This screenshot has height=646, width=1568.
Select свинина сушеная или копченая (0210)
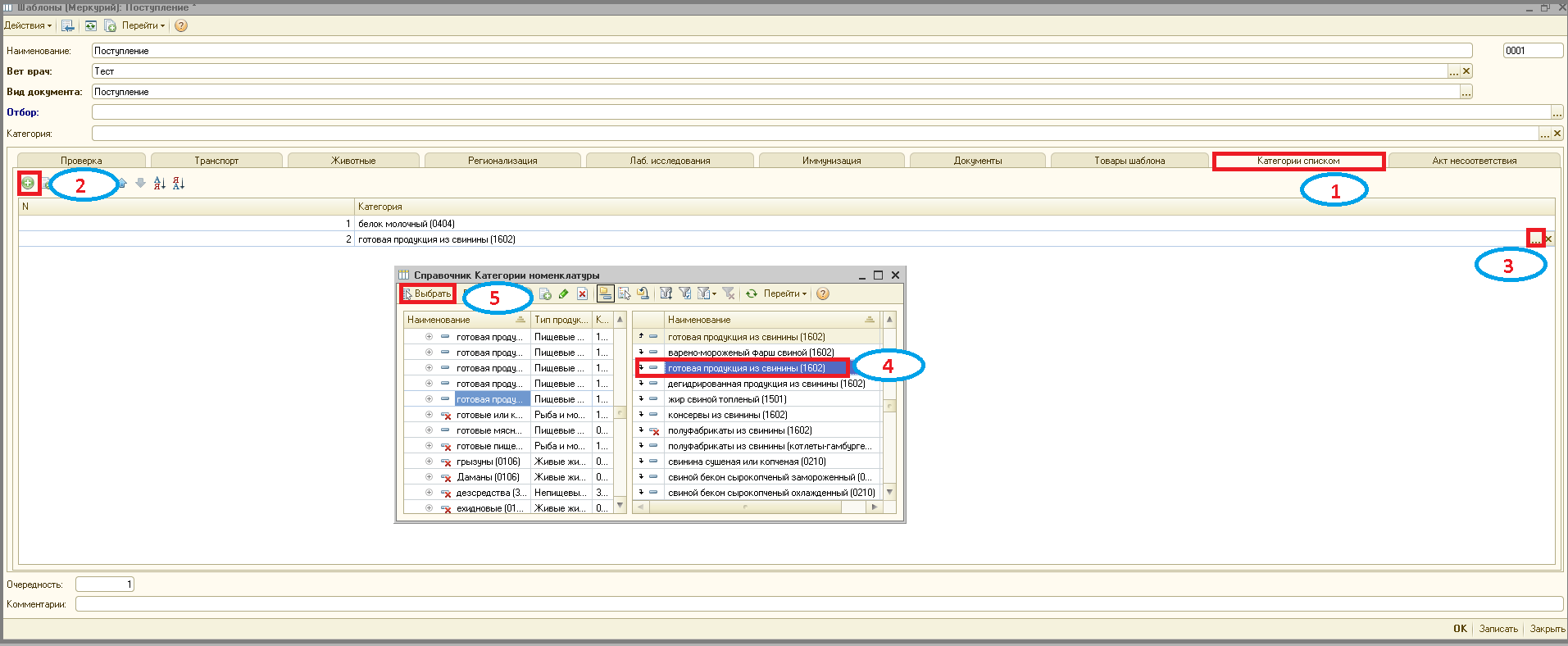tap(757, 462)
